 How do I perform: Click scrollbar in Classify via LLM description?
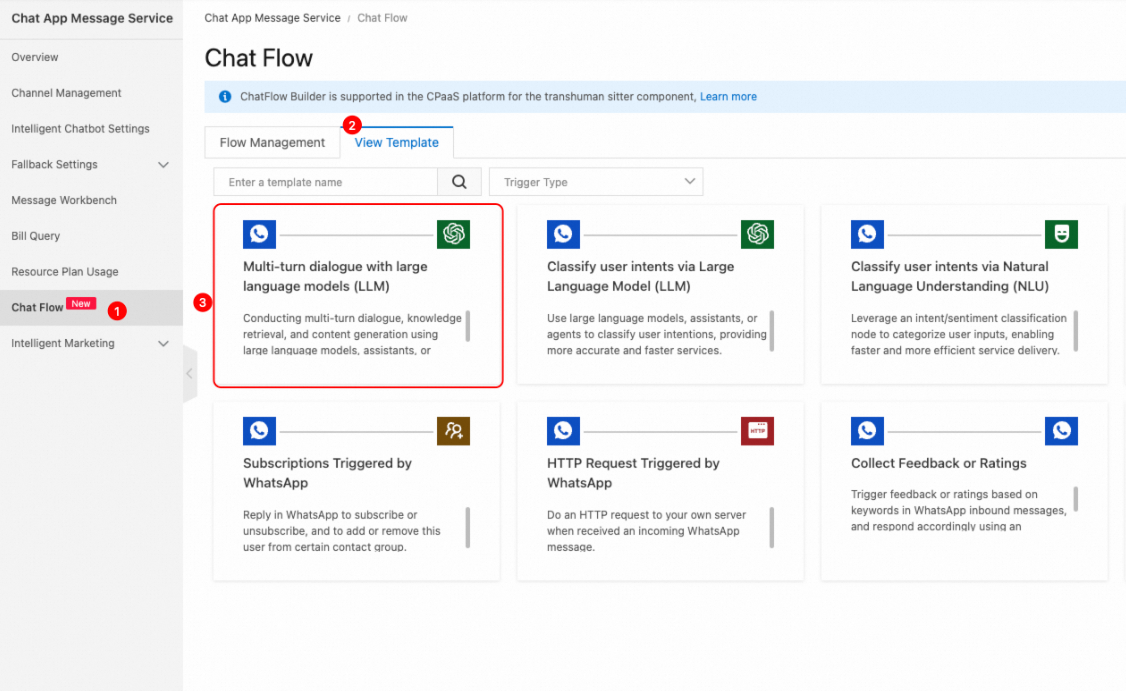pyautogui.click(x=772, y=331)
